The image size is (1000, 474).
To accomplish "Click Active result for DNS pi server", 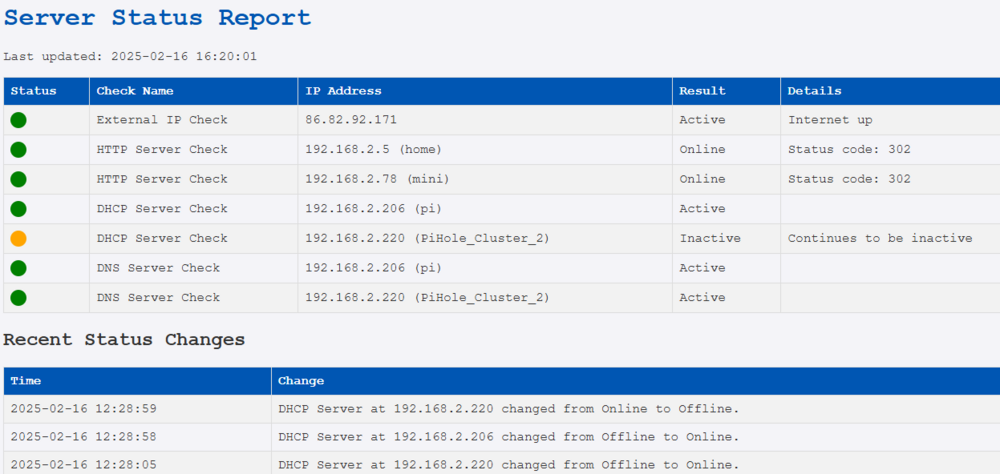I will 702,268.
